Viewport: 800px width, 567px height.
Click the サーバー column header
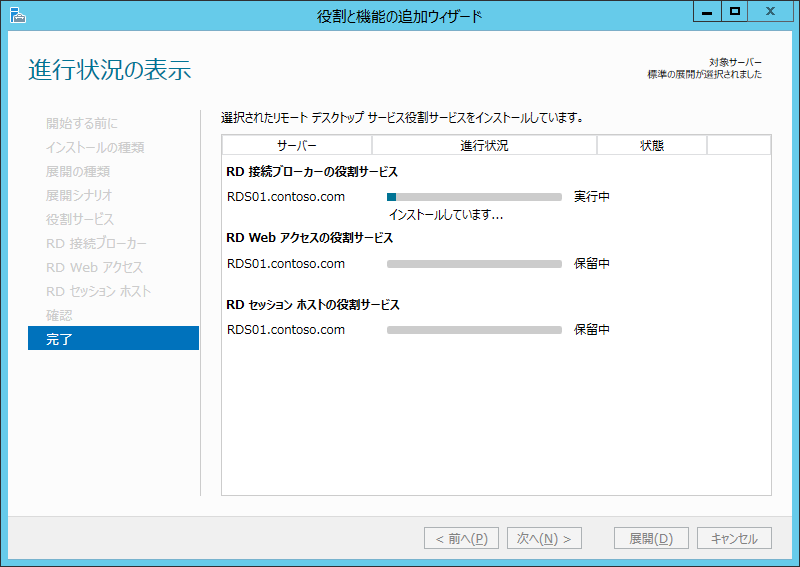[297, 146]
